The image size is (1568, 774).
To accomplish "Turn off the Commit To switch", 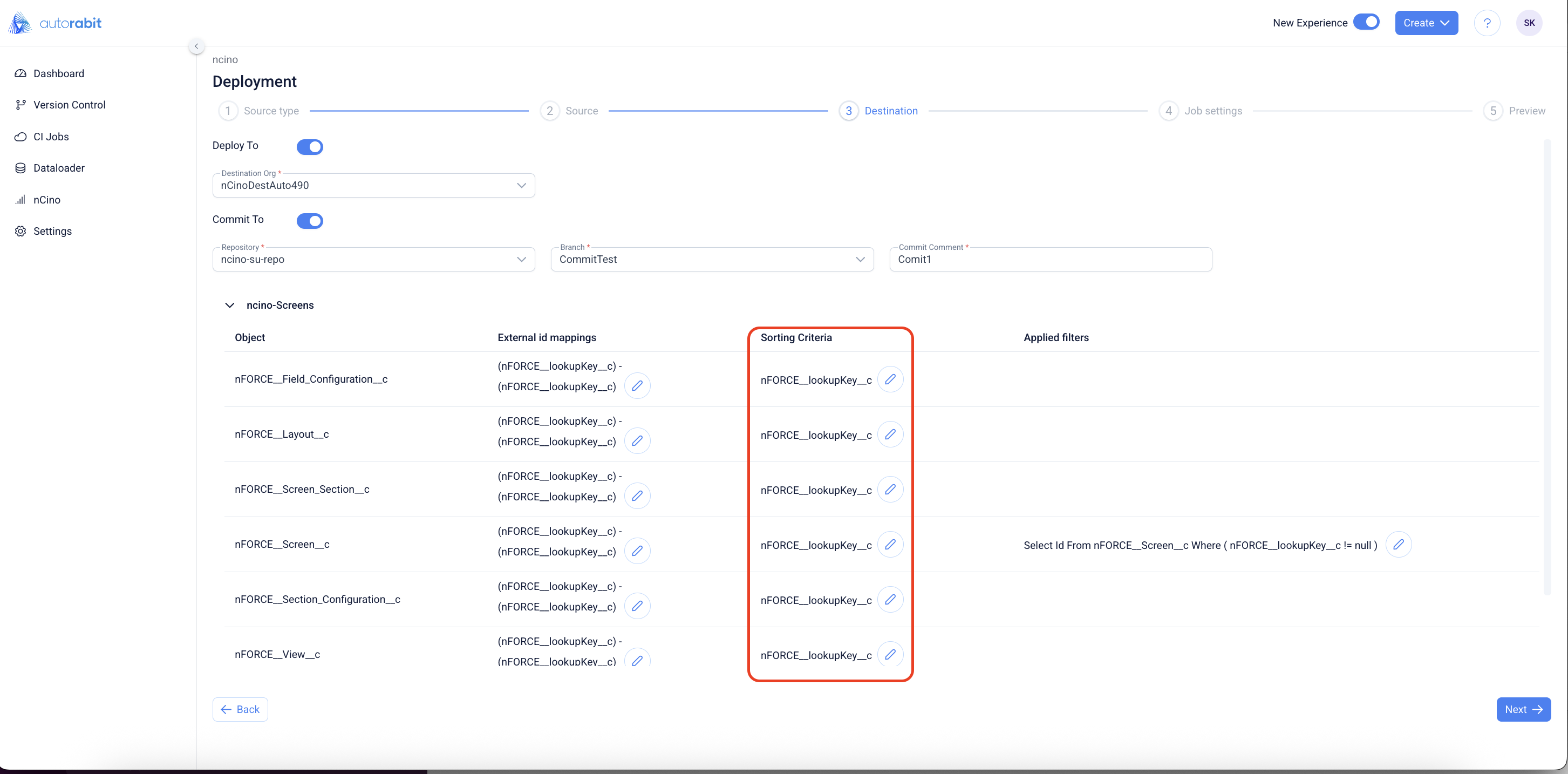I will pos(309,220).
